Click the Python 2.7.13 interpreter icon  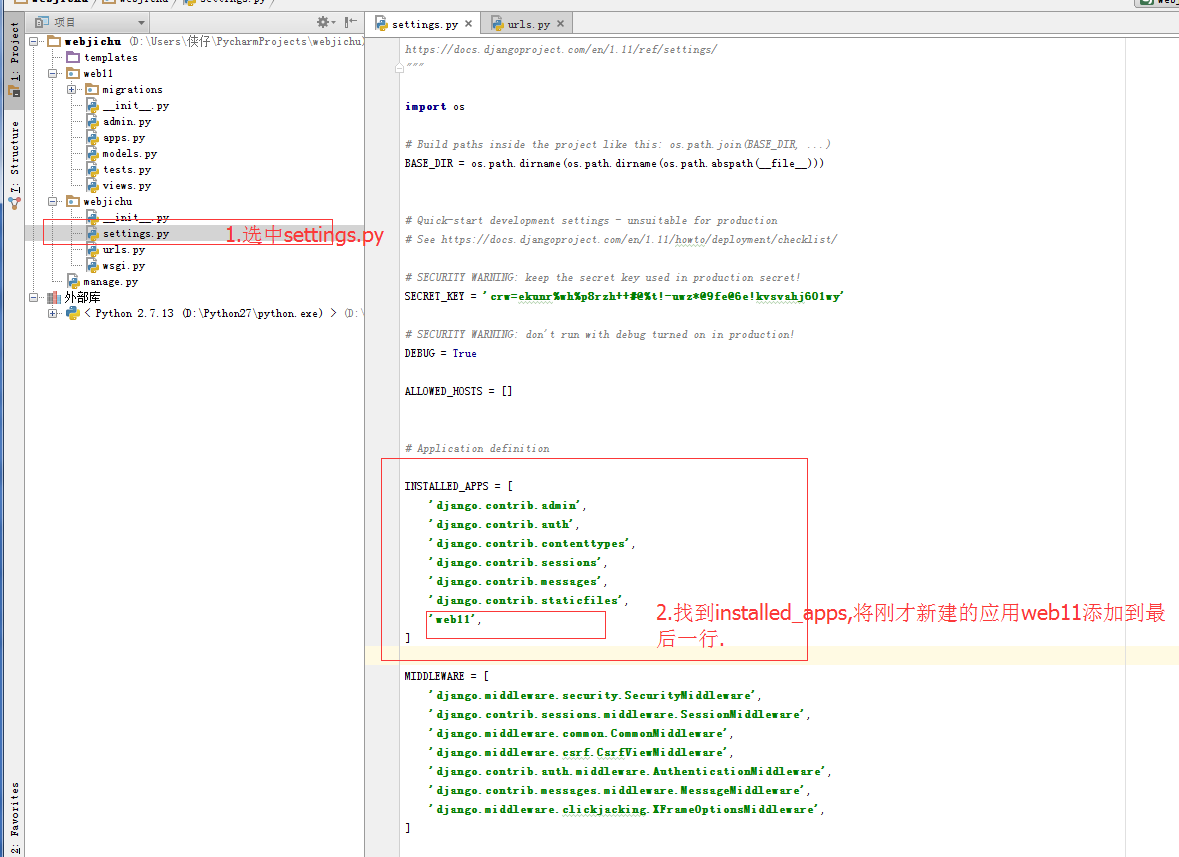[x=73, y=313]
